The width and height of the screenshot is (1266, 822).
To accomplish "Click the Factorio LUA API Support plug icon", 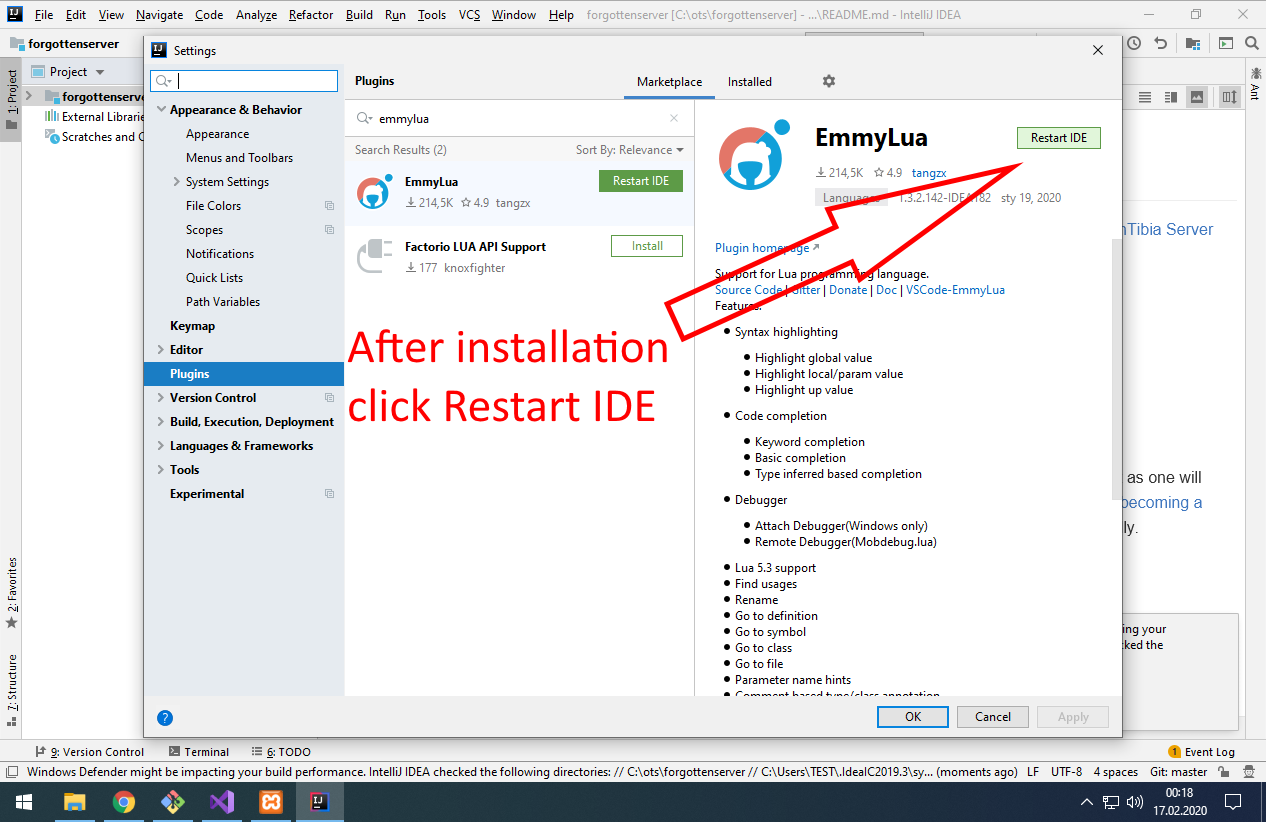I will 374,256.
